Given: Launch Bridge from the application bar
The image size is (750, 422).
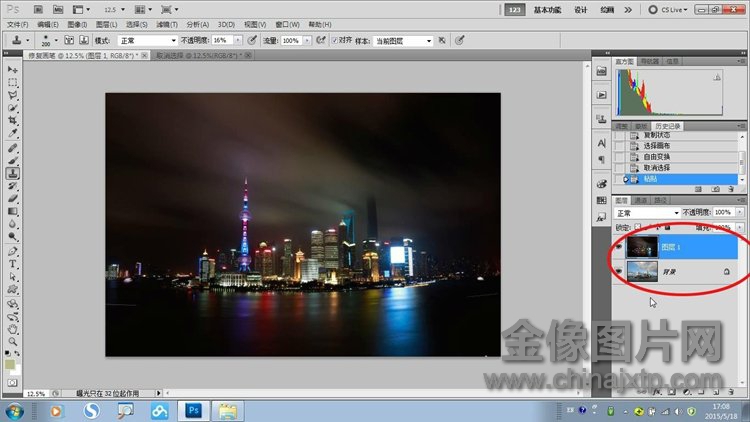Looking at the screenshot, I should (x=38, y=10).
